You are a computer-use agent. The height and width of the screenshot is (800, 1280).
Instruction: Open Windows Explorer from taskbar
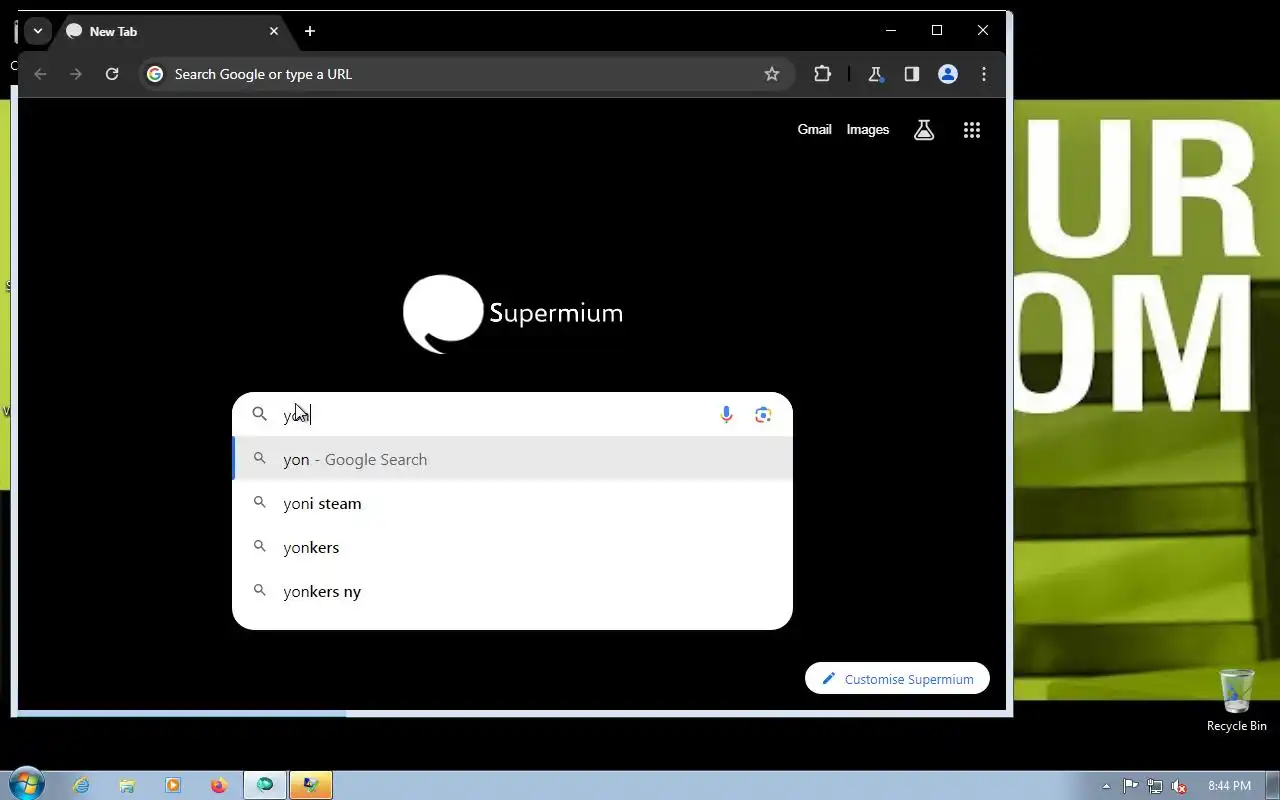pos(127,786)
